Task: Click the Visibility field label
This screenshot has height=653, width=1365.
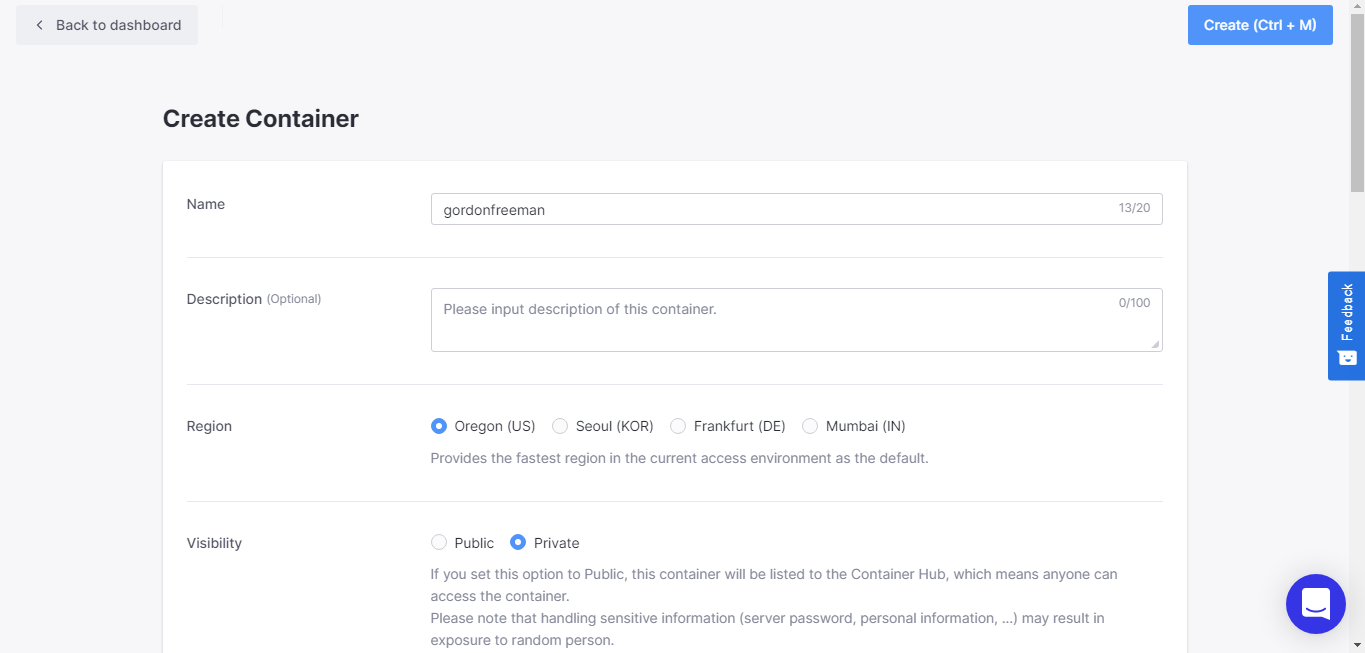Action: click(214, 543)
